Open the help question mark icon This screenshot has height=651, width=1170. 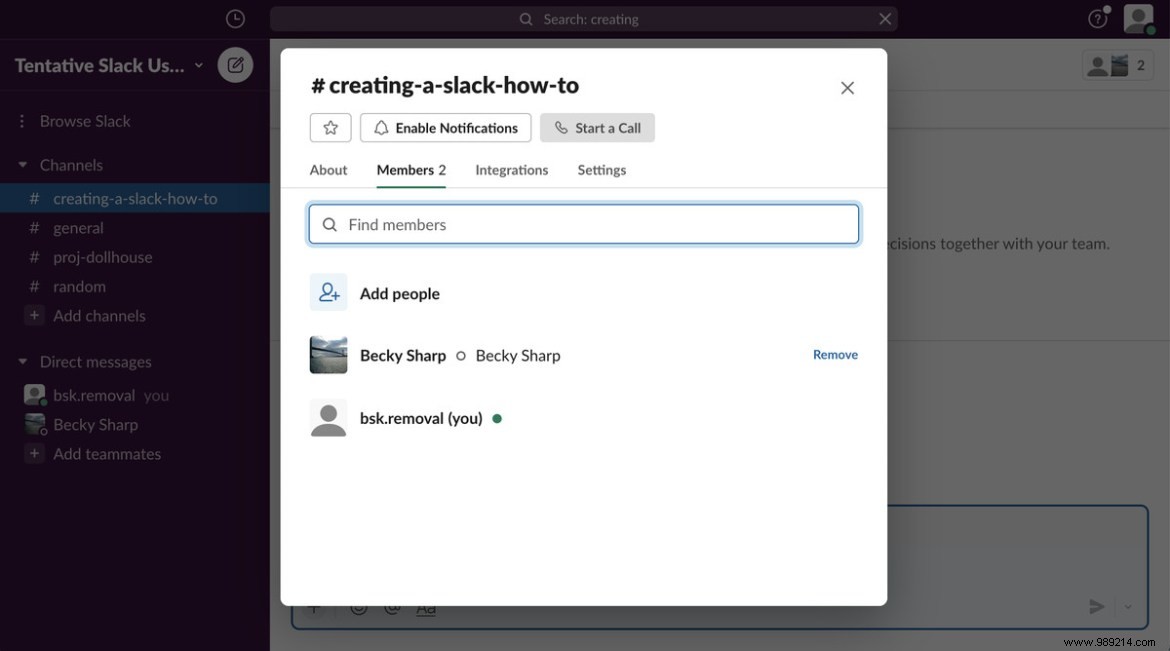click(x=1097, y=18)
